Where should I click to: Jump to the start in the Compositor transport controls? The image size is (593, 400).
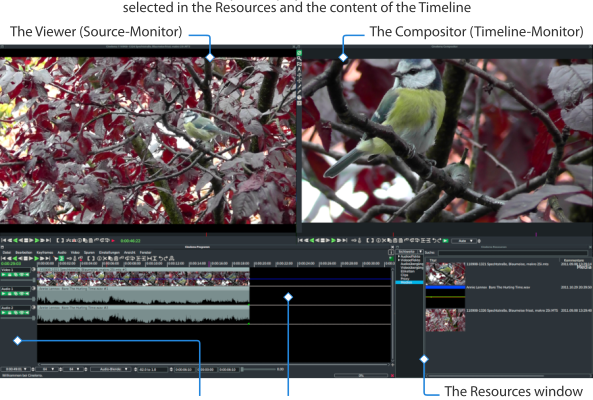[300, 240]
